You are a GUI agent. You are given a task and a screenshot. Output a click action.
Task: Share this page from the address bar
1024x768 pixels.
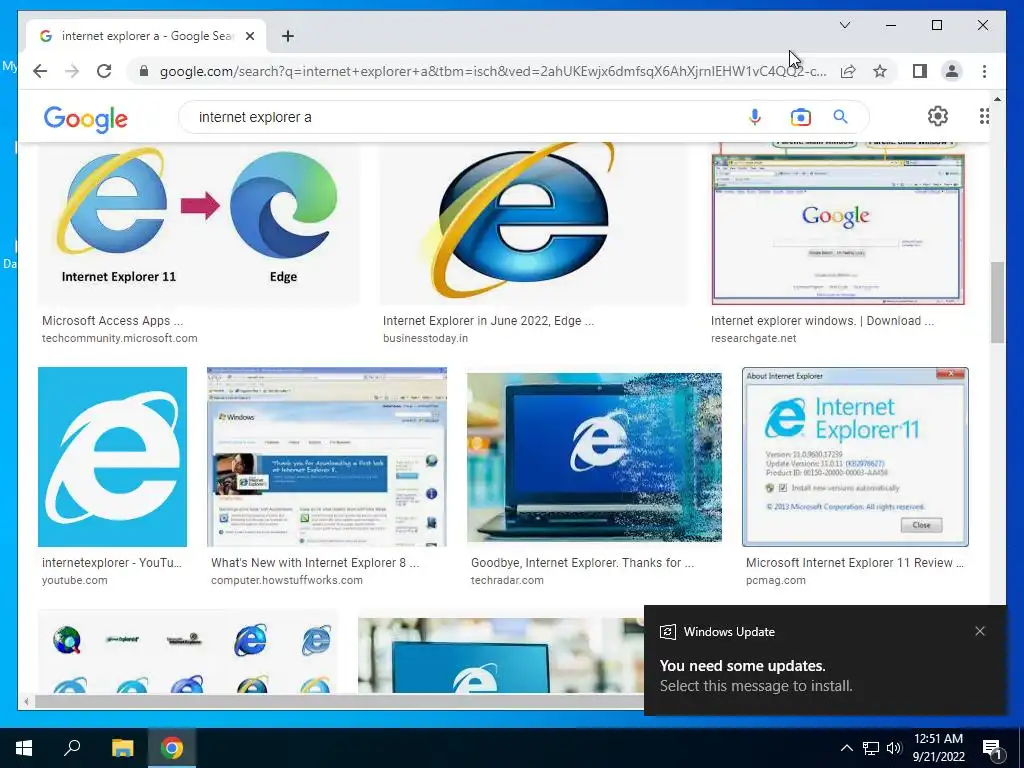click(x=848, y=71)
